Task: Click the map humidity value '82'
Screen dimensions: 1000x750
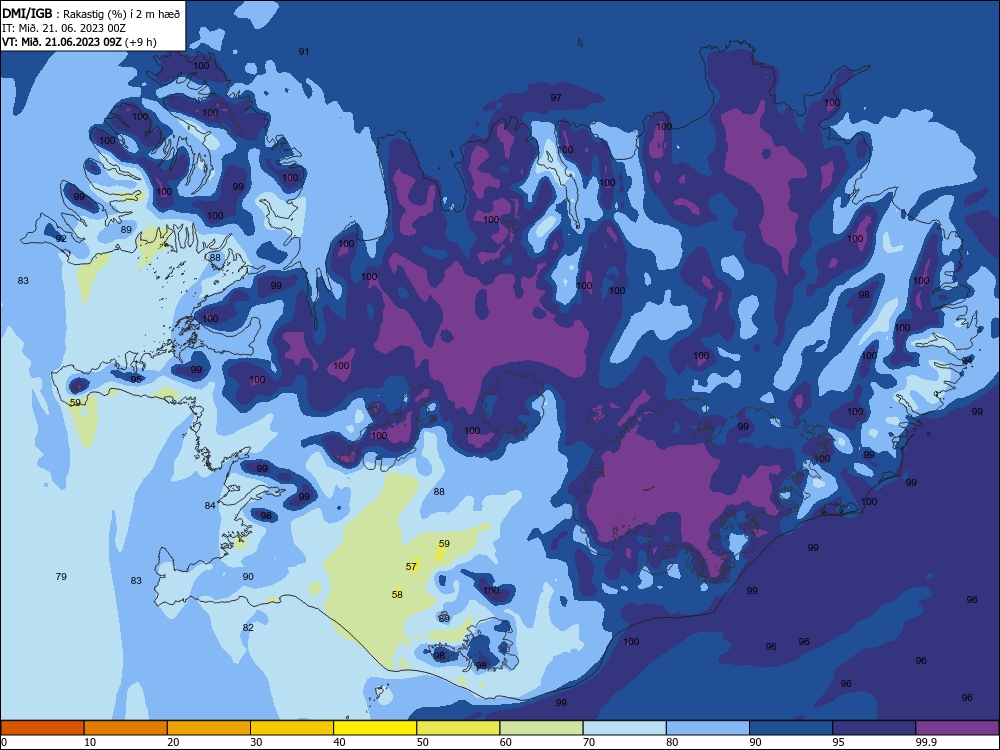Action: point(248,628)
